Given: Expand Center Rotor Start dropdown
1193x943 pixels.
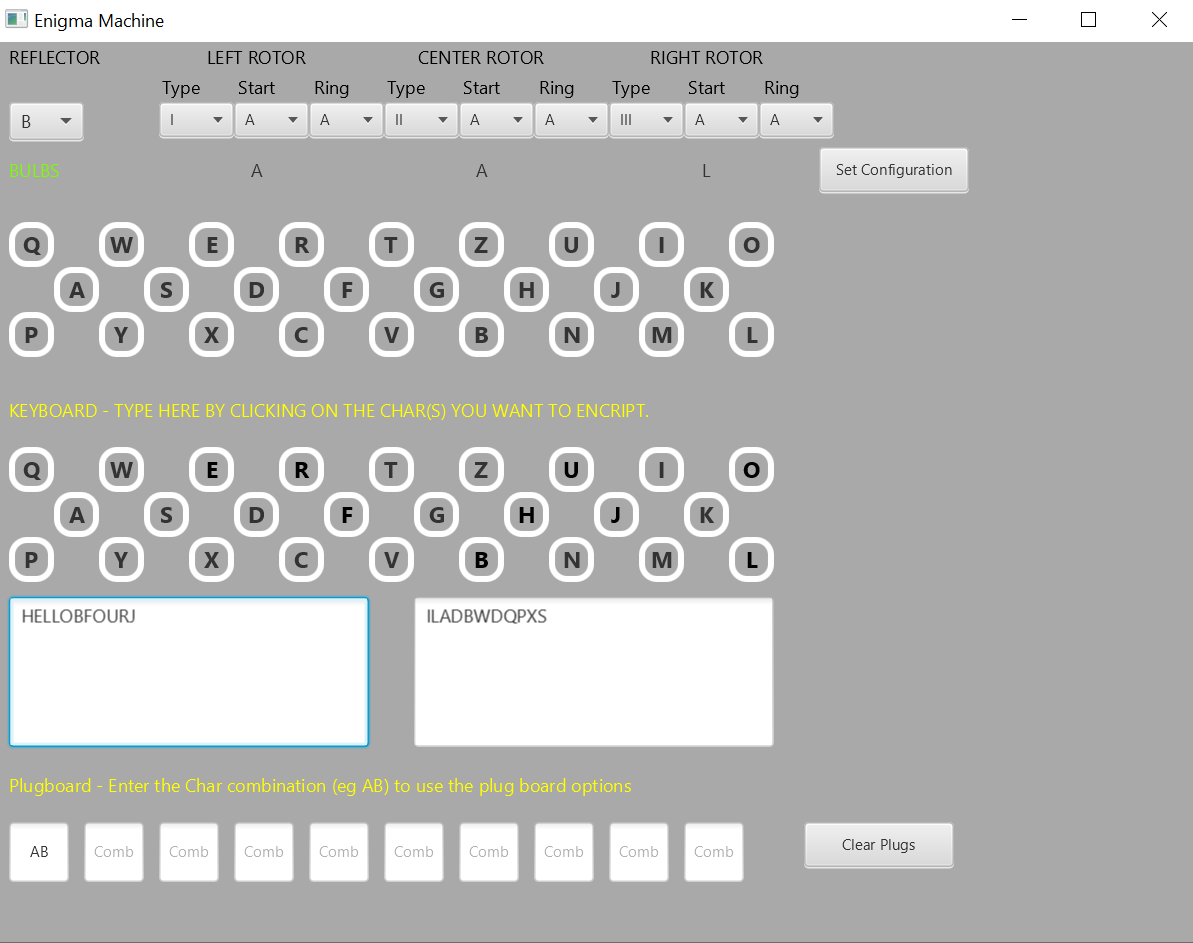Looking at the screenshot, I should click(x=496, y=119).
